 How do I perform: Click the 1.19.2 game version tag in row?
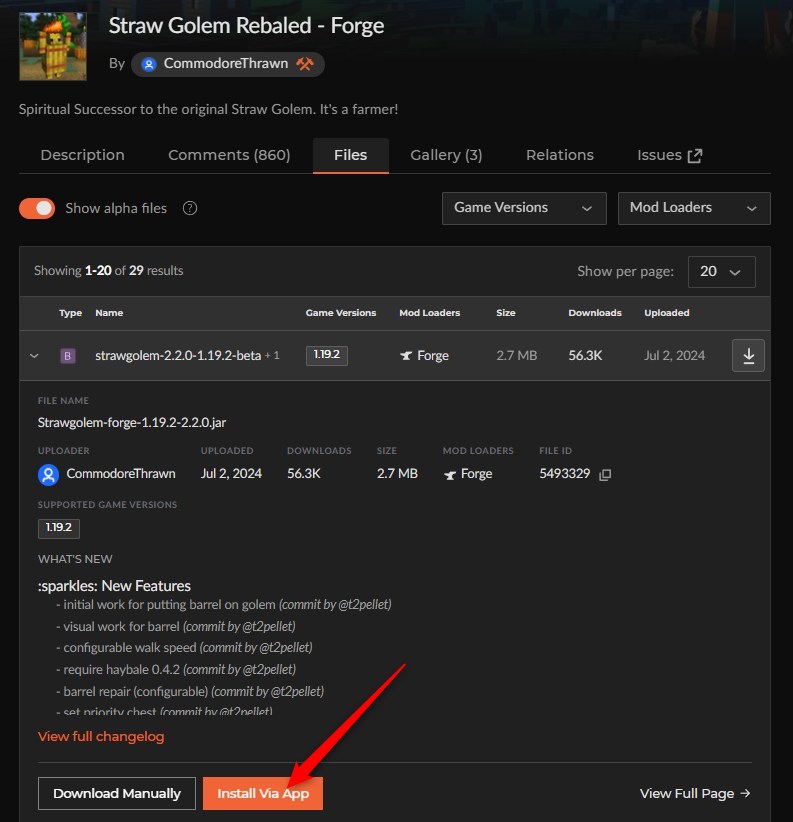click(x=327, y=355)
